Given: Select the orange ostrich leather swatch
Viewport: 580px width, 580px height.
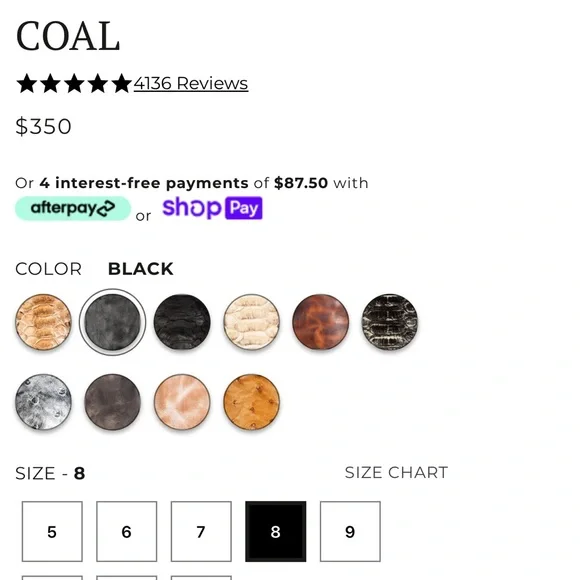Looking at the screenshot, I should coord(252,402).
